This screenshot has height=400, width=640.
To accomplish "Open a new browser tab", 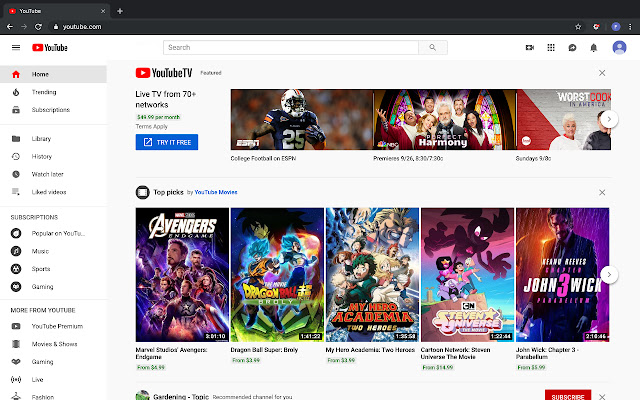I will coord(120,11).
